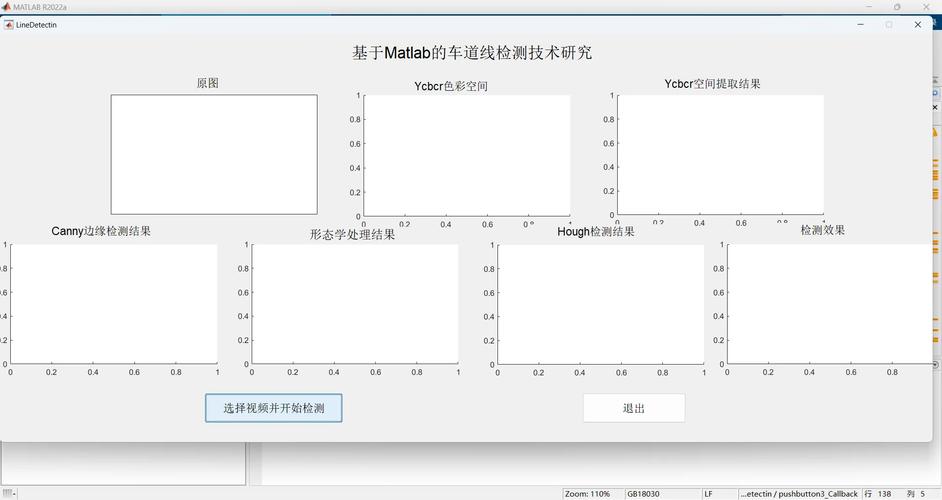Minimize the MATLAB R2022a main window
Screen dimensions: 942x500
[869, 7]
